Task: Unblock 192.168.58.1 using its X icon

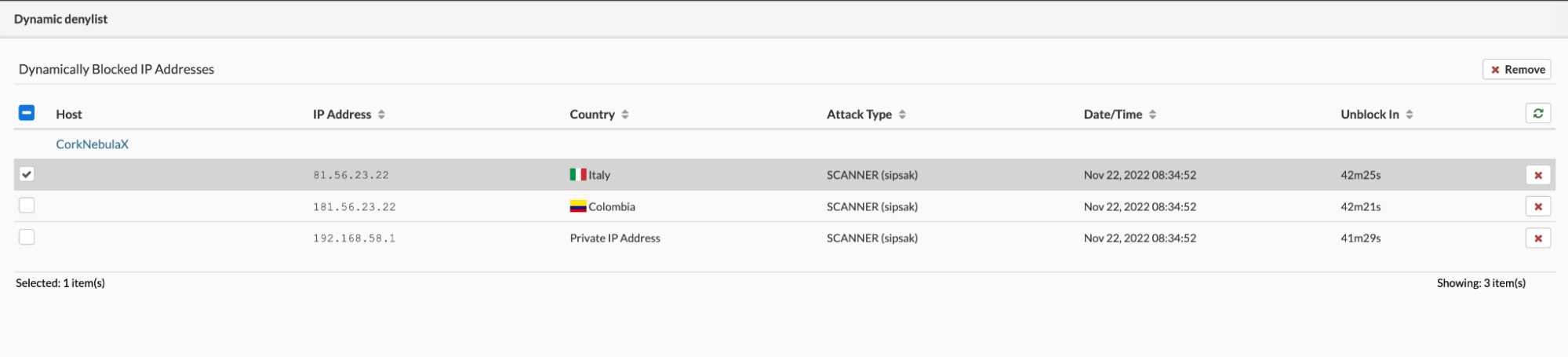Action: point(1537,238)
